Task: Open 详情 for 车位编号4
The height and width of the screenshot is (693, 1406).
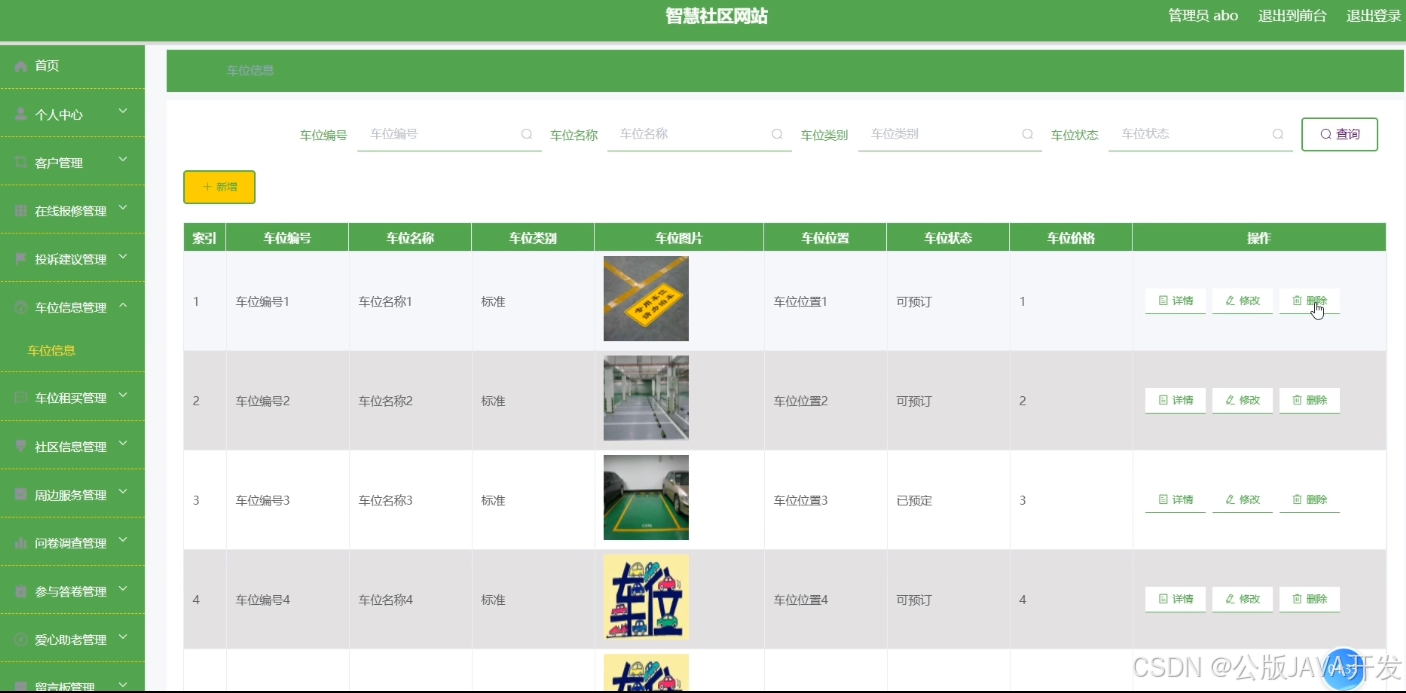Action: click(x=1175, y=599)
